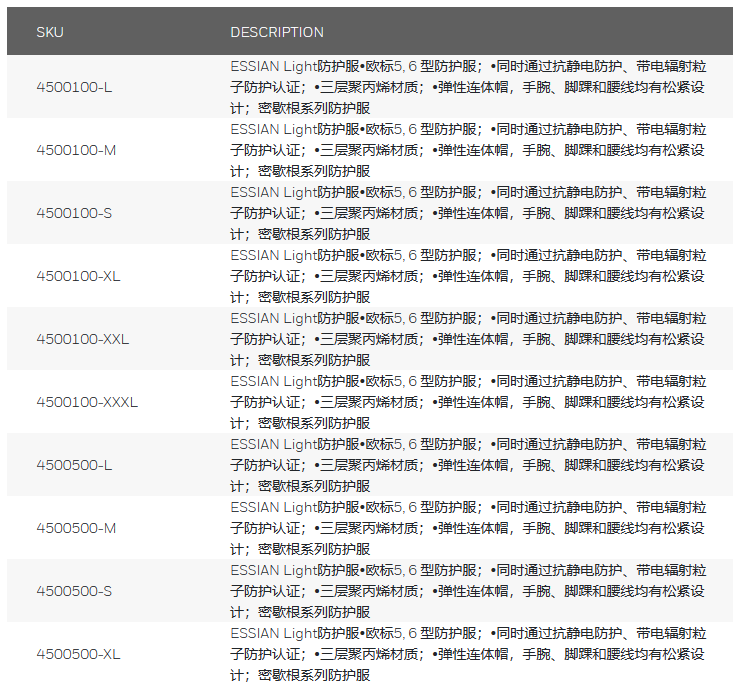Select SKU cell 4500500-XL

point(78,654)
